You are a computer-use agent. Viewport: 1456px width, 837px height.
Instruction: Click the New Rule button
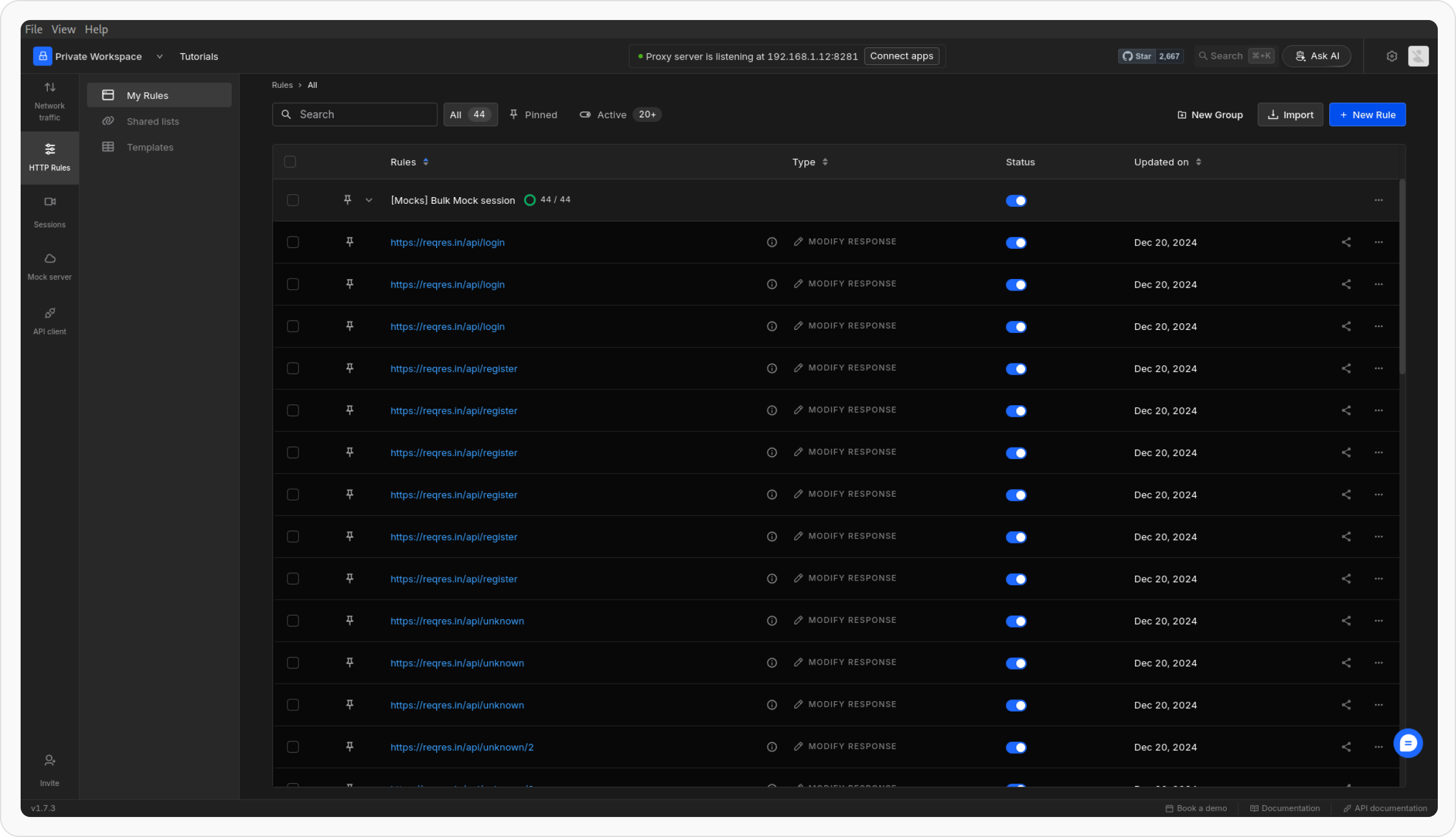coord(1367,115)
